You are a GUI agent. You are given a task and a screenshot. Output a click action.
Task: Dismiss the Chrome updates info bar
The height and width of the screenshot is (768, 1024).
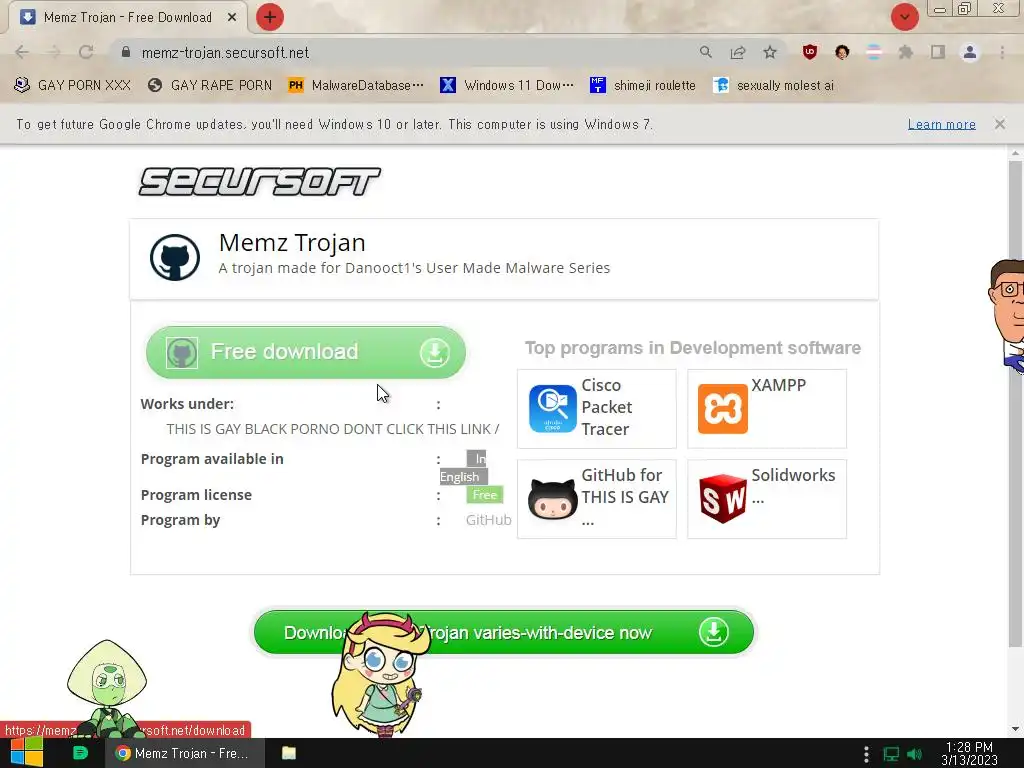coord(1000,124)
